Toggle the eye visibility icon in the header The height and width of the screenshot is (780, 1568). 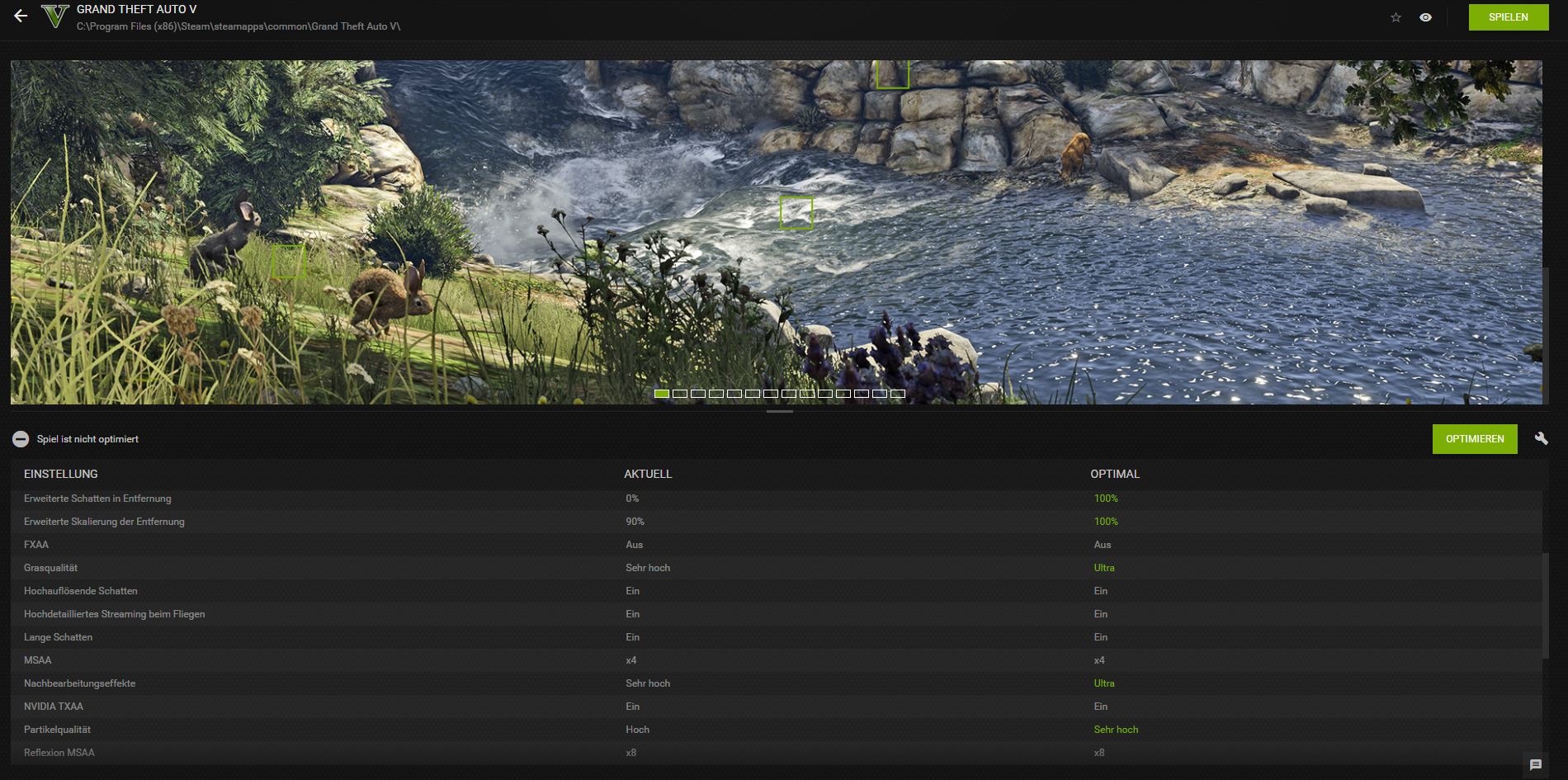(x=1425, y=17)
